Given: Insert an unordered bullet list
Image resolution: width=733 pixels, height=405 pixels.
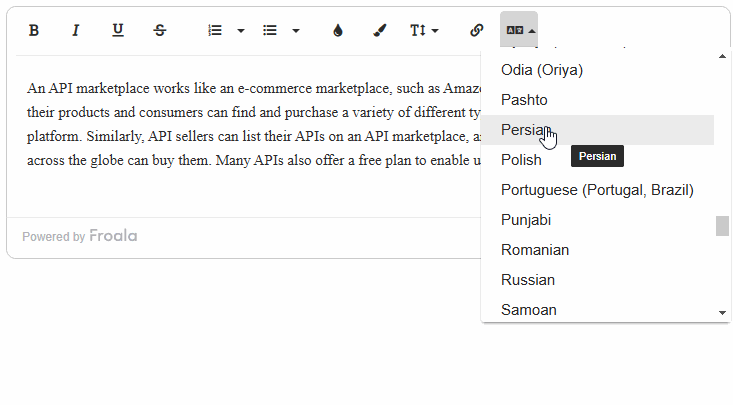Looking at the screenshot, I should click(x=270, y=30).
